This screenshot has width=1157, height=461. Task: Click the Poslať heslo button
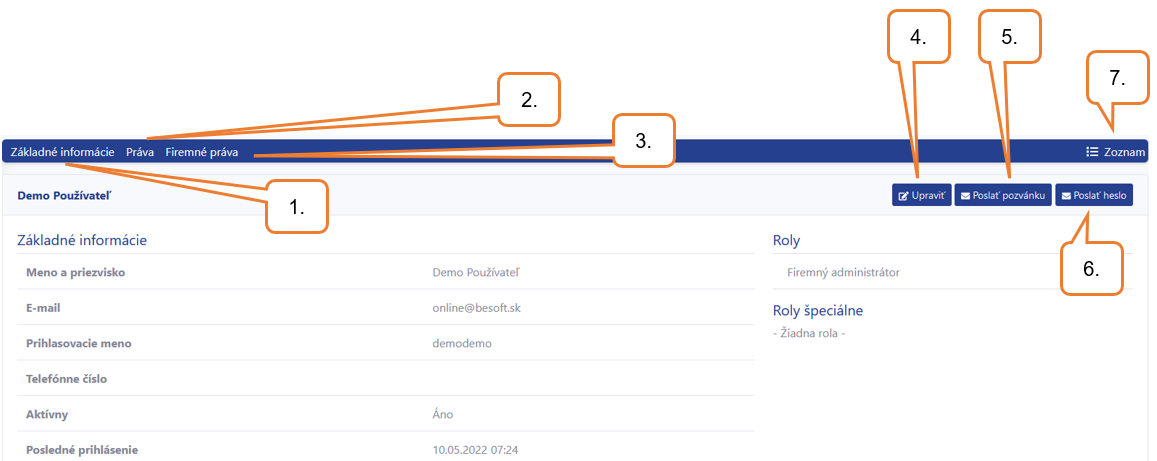coord(1094,195)
